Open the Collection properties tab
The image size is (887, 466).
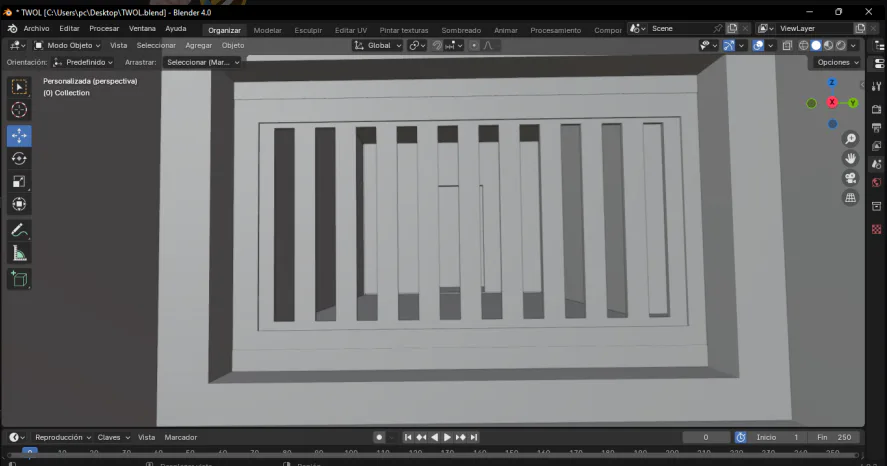pyautogui.click(x=877, y=206)
